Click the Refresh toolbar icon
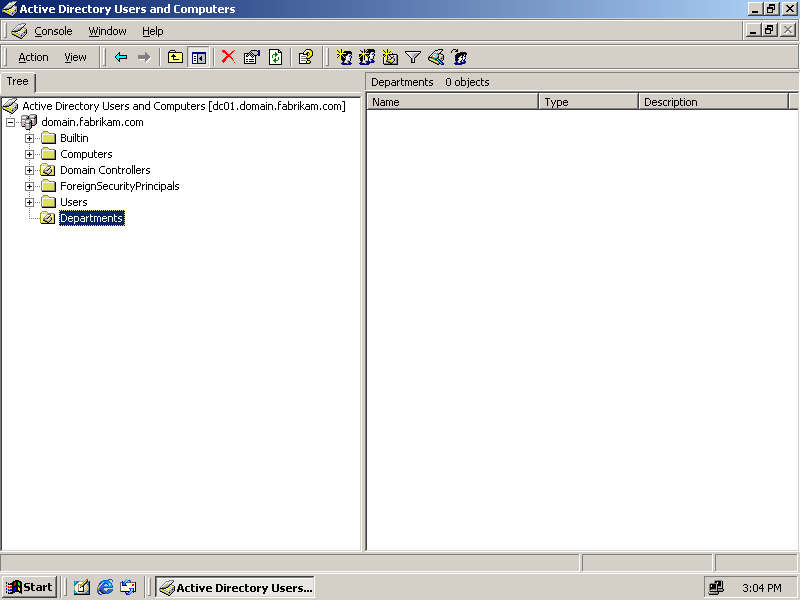Image resolution: width=800 pixels, height=600 pixels. 275,57
